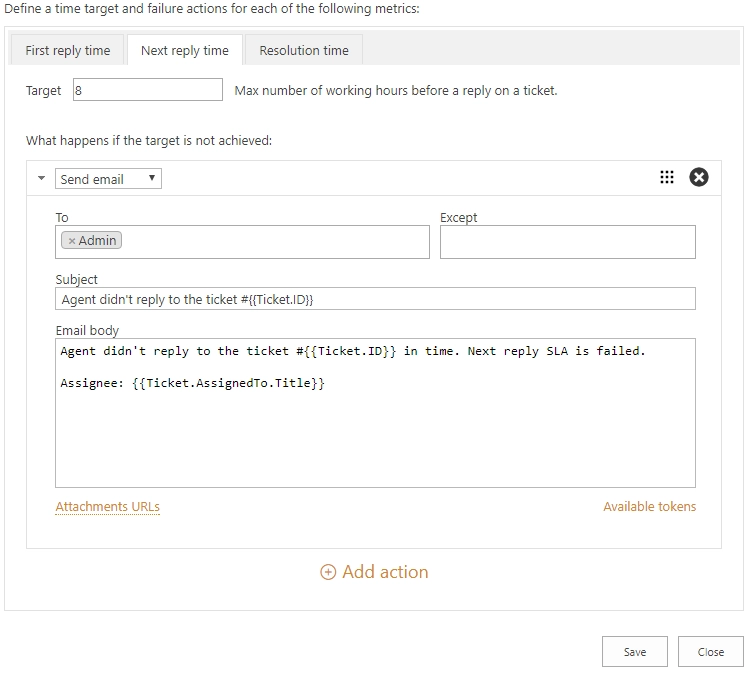The height and width of the screenshot is (673, 752).
Task: Open the Resolution time tab
Action: [x=304, y=50]
